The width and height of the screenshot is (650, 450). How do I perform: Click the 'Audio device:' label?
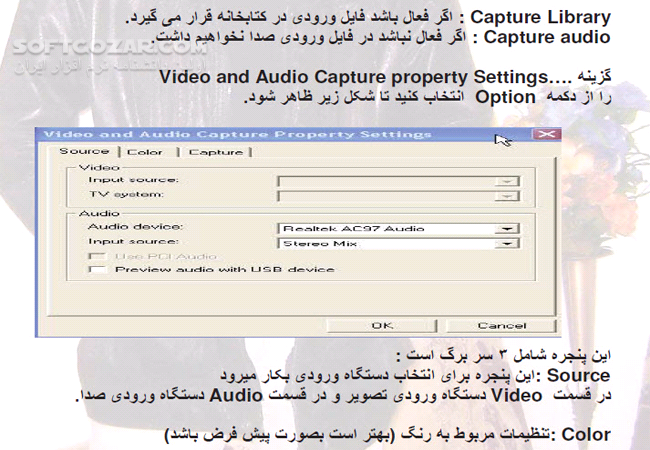[135, 227]
